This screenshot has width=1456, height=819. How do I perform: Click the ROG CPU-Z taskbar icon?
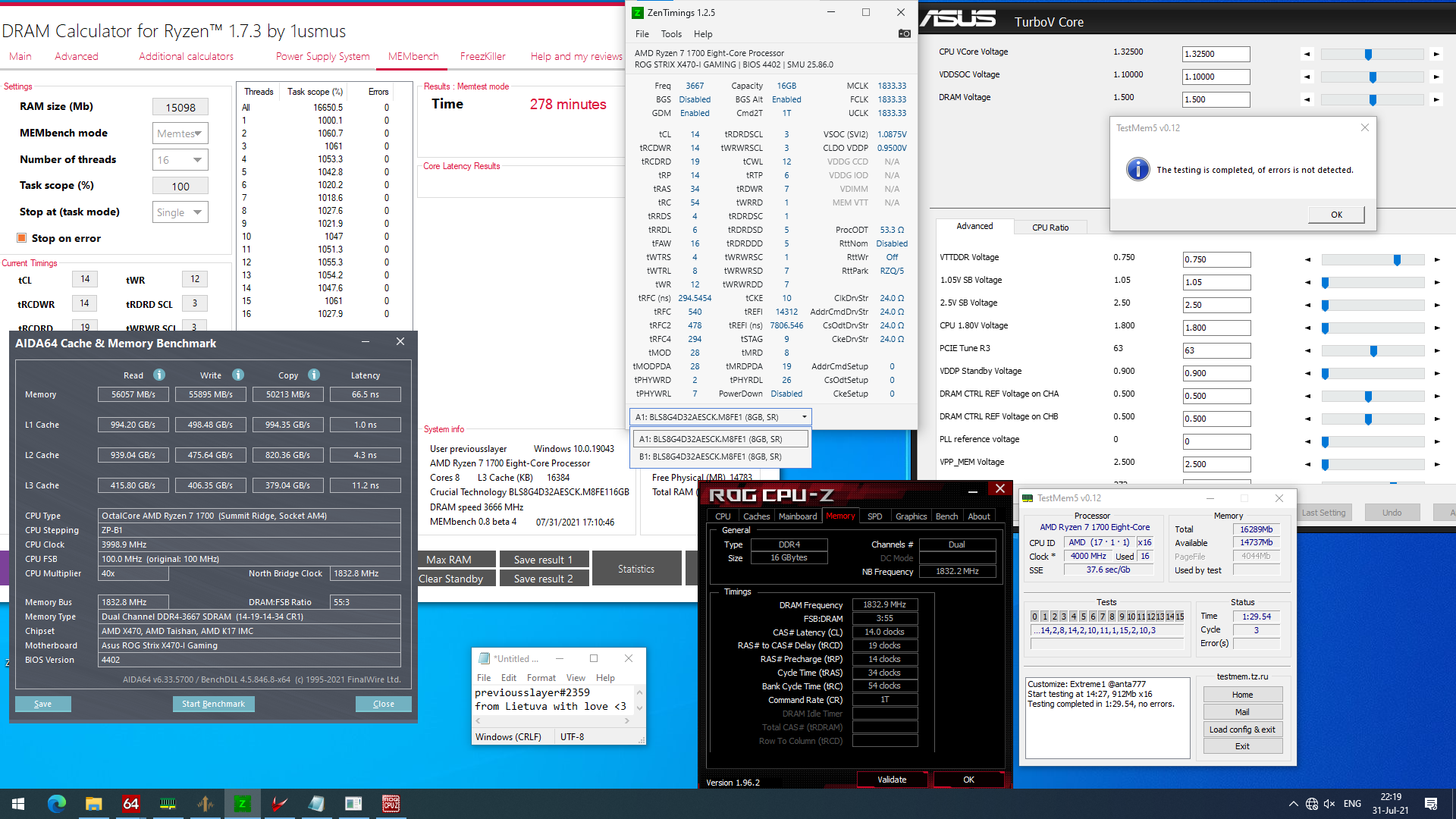[391, 804]
